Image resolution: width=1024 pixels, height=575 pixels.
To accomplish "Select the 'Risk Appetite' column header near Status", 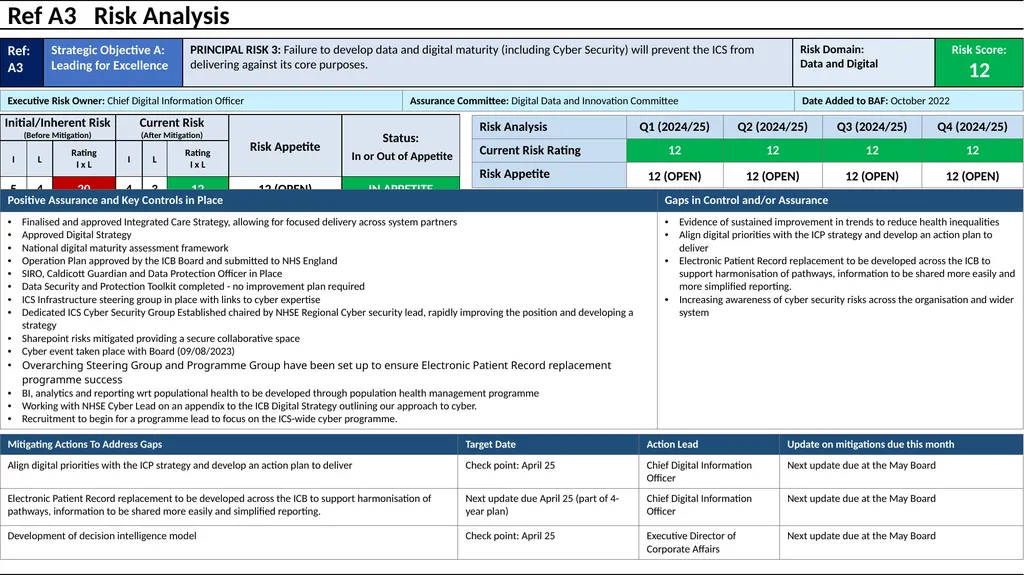I will click(285, 146).
